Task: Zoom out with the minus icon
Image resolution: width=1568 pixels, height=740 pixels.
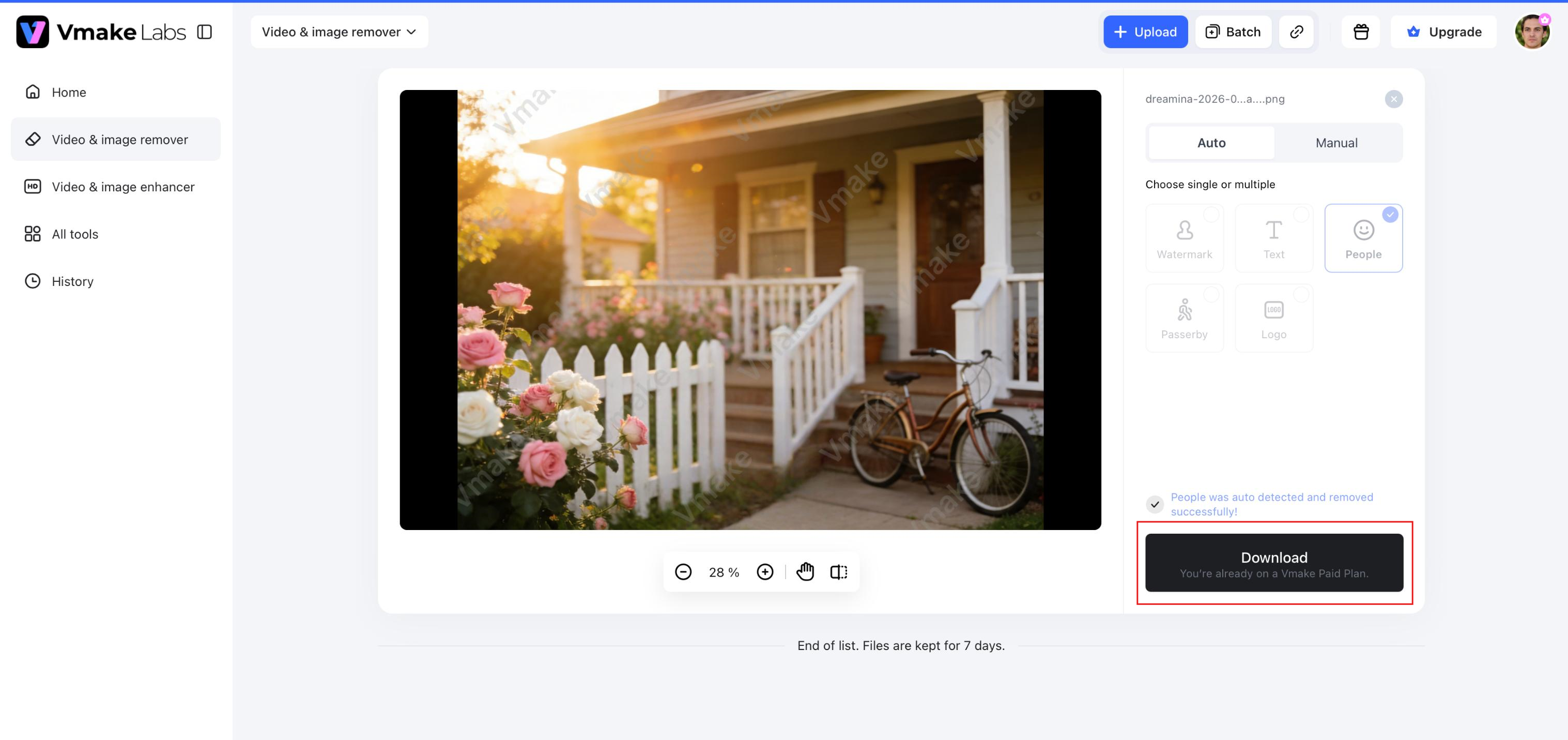Action: (x=683, y=572)
